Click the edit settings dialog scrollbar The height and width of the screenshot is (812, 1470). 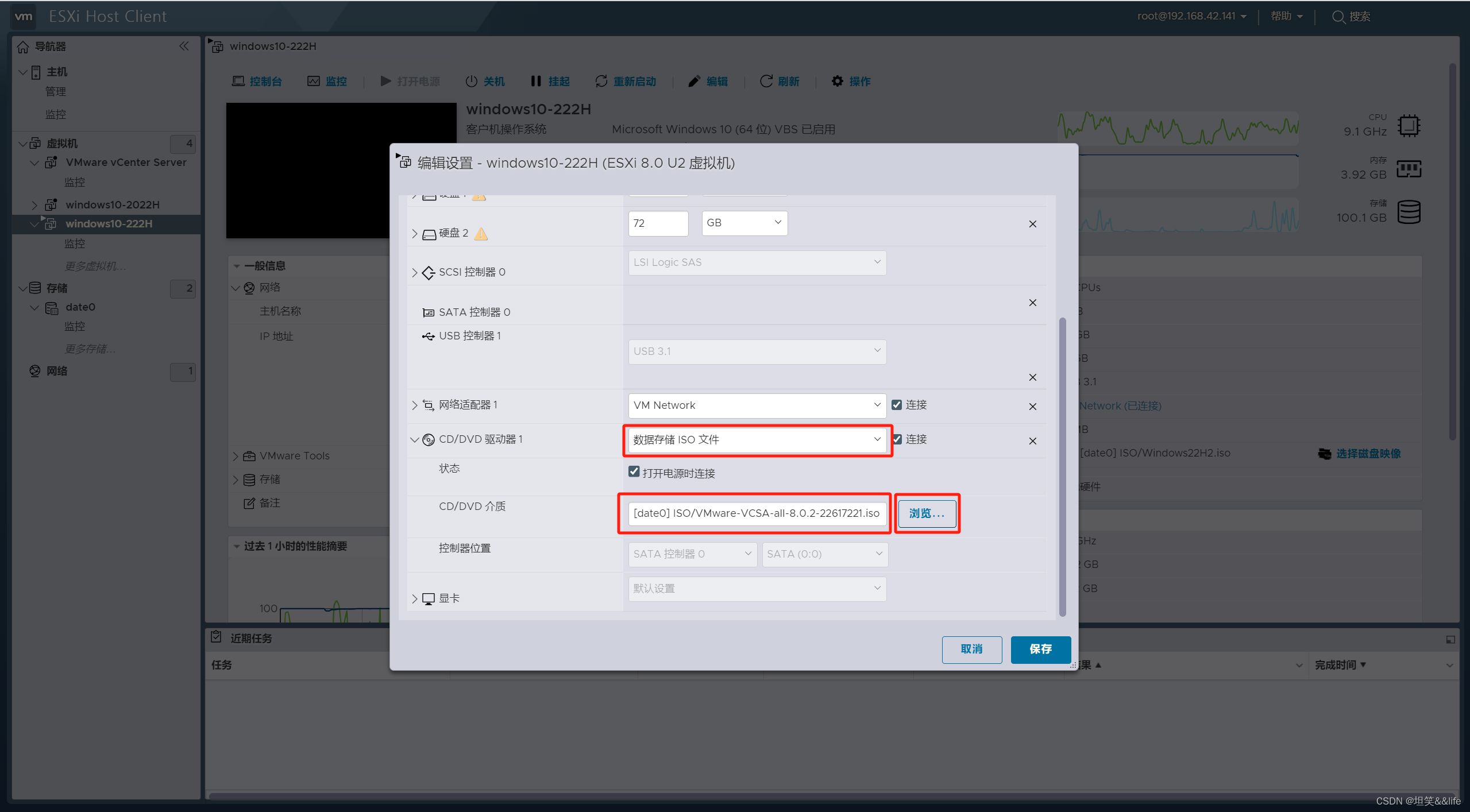point(1062,466)
